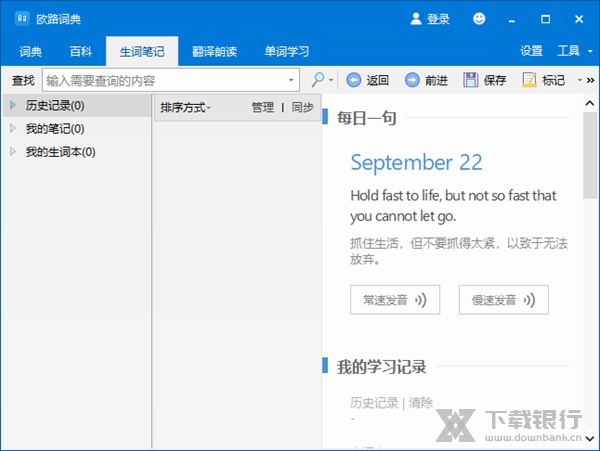The image size is (600, 451).
Task: Click the 每日一句 section heading
Action: [367, 118]
